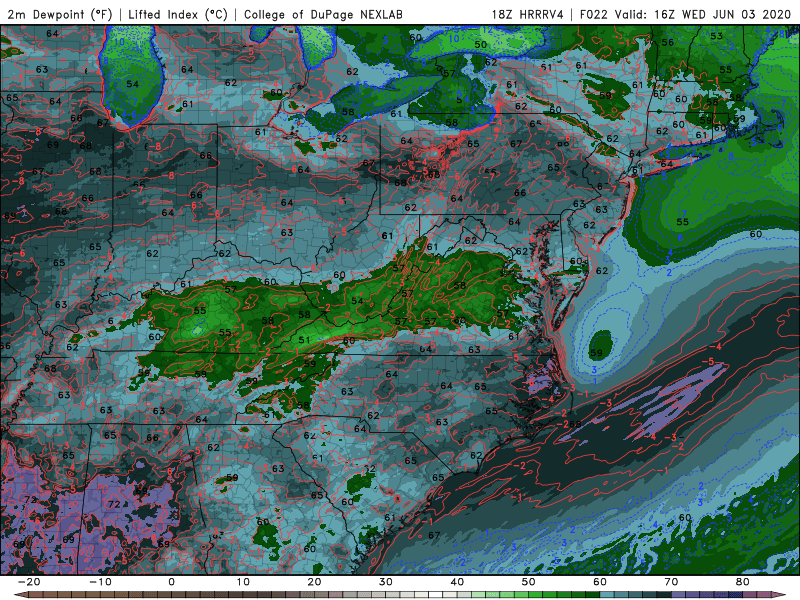Image resolution: width=800 pixels, height=600 pixels.
Task: Click the 50 label on the color scale
Action: [x=529, y=582]
